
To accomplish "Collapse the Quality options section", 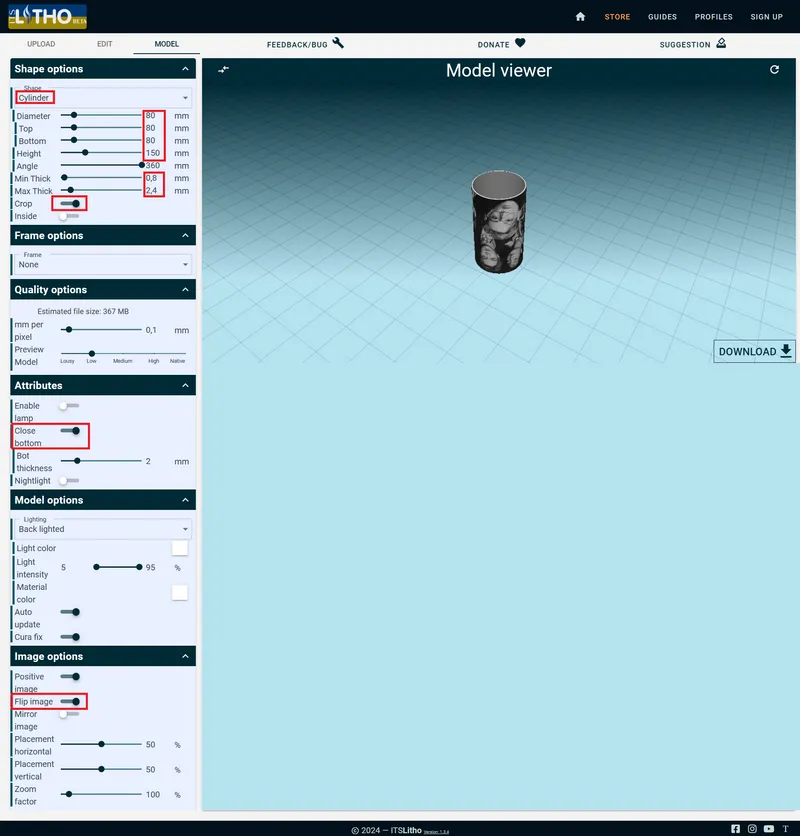I will (185, 290).
